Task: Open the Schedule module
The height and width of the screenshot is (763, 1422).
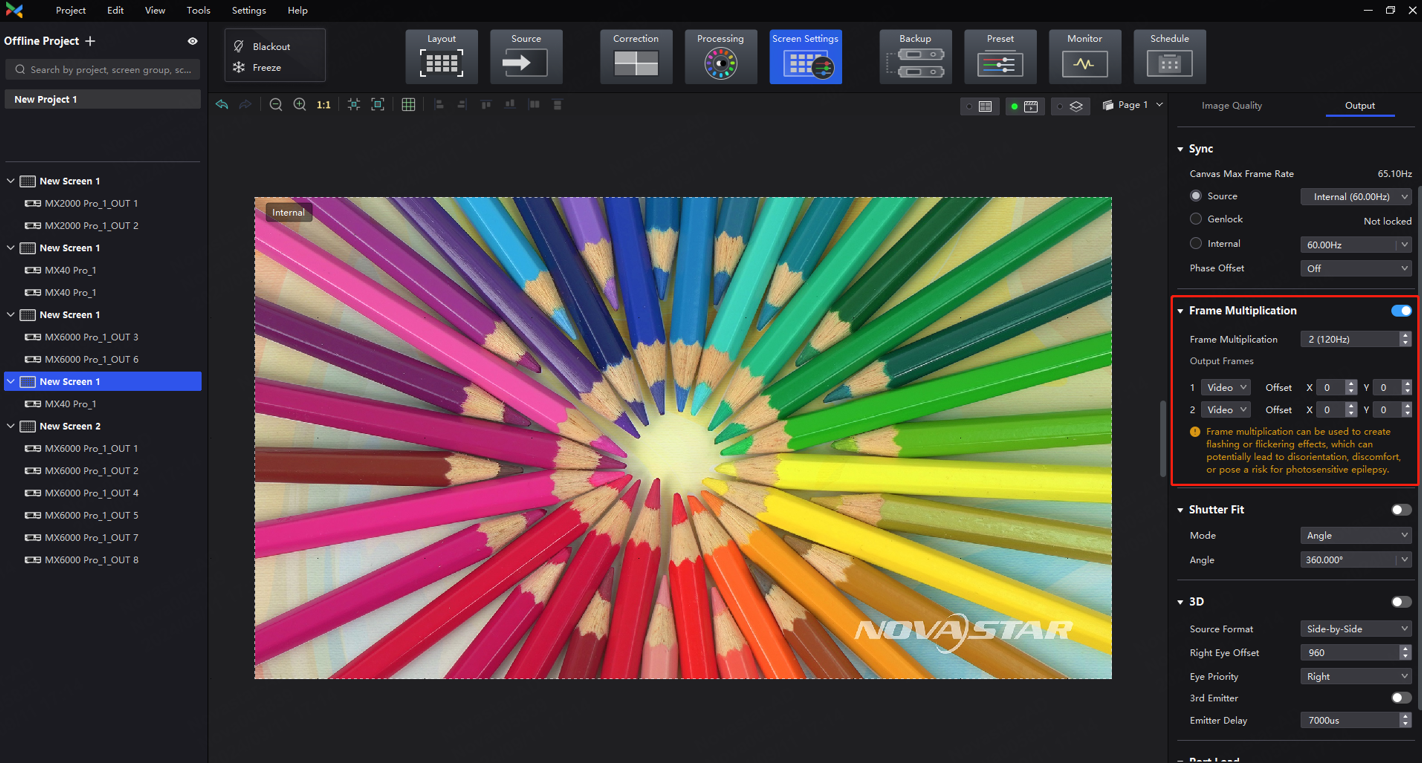Action: tap(1170, 56)
